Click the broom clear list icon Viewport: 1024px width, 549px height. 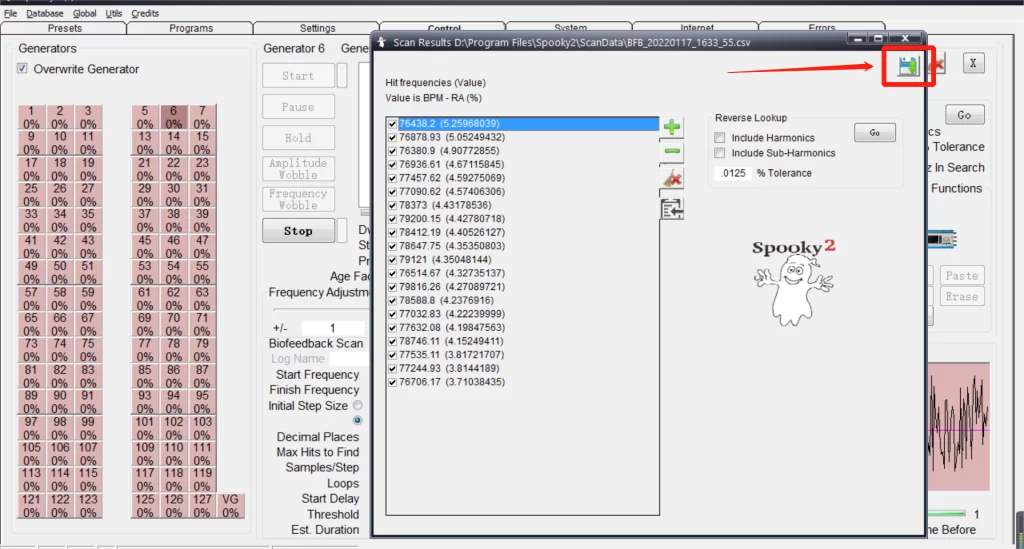(x=672, y=178)
